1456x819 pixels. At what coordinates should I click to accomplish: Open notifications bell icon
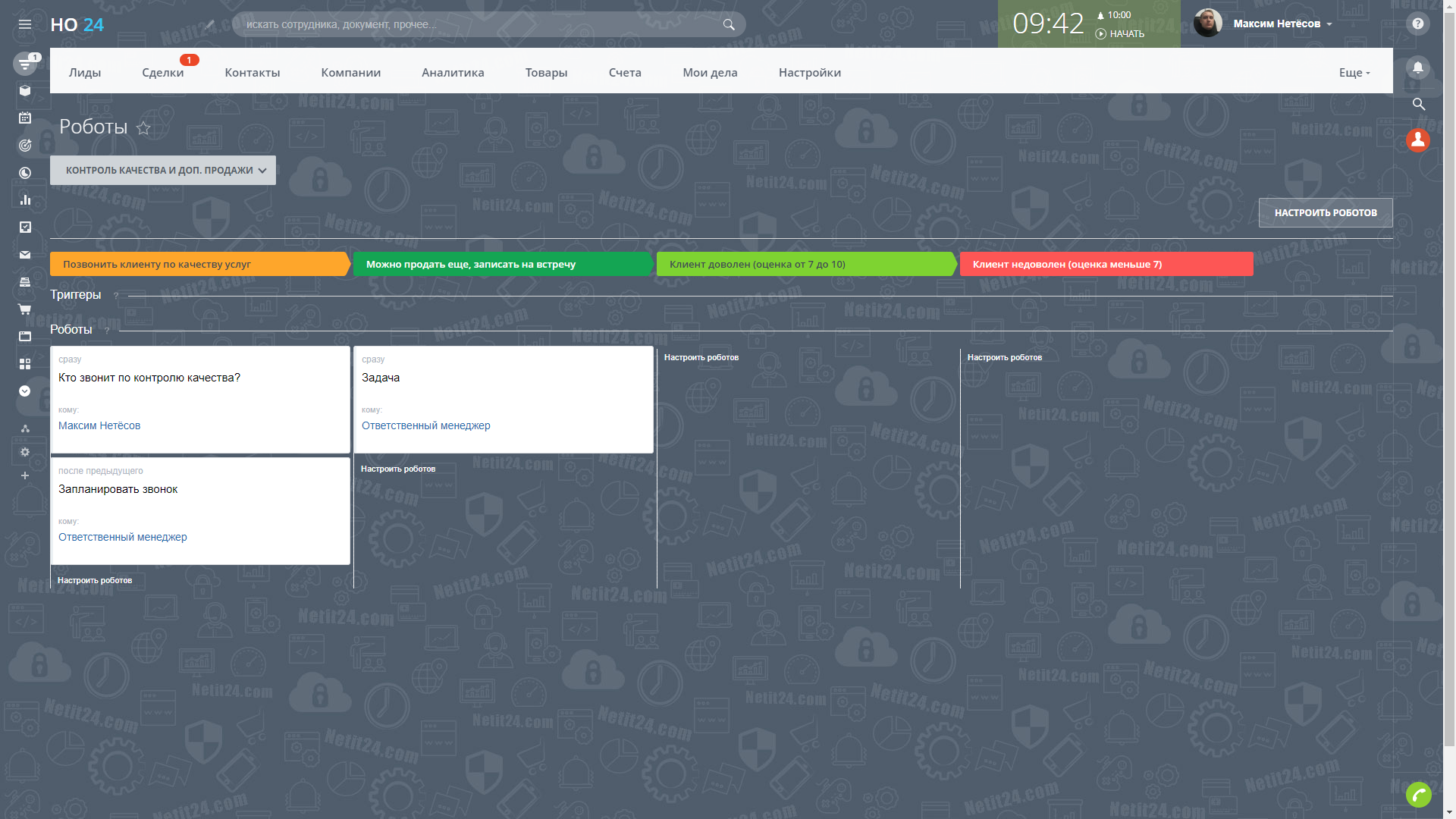(1417, 67)
